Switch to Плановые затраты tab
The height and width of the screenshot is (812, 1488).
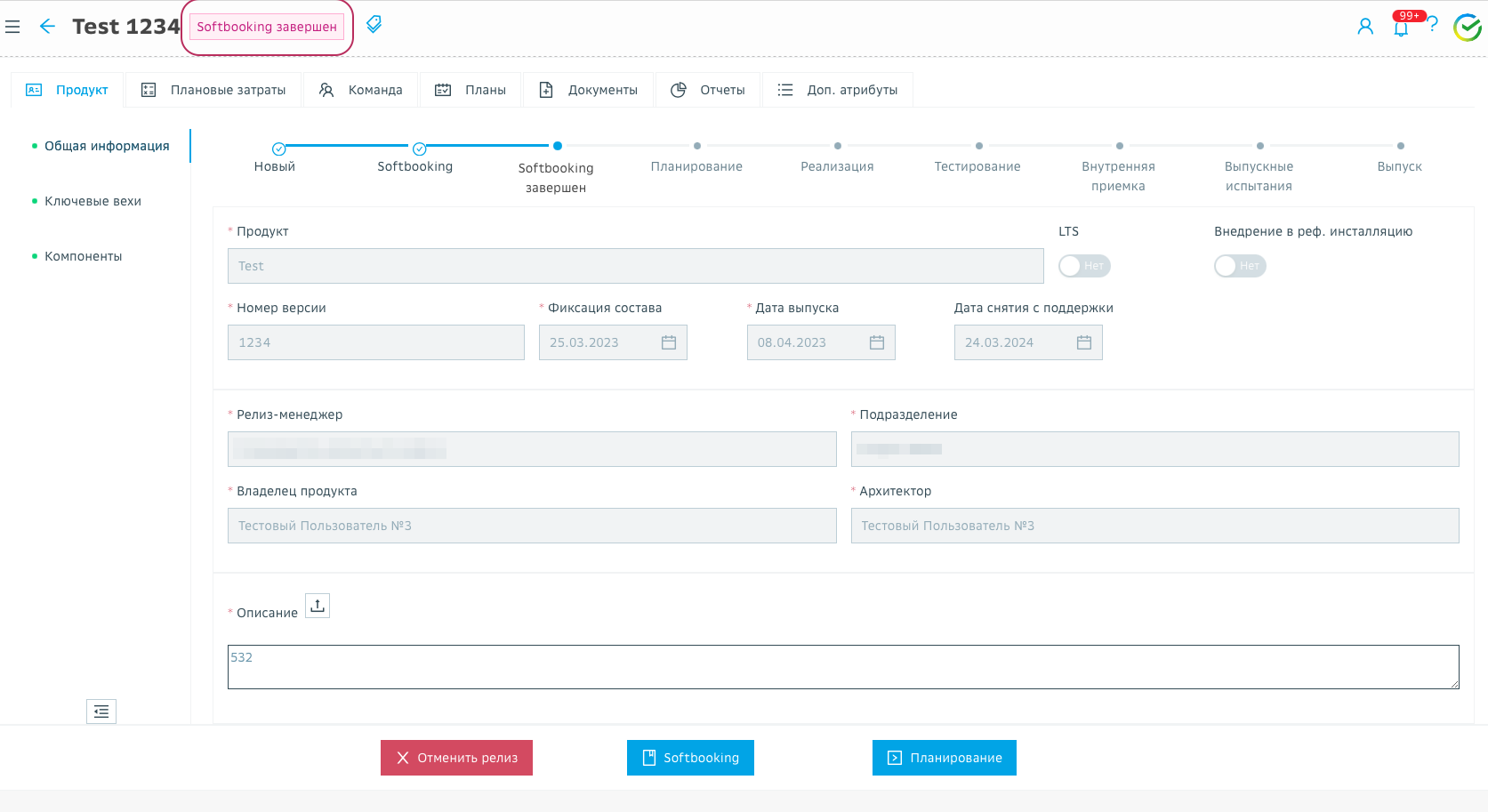click(213, 90)
